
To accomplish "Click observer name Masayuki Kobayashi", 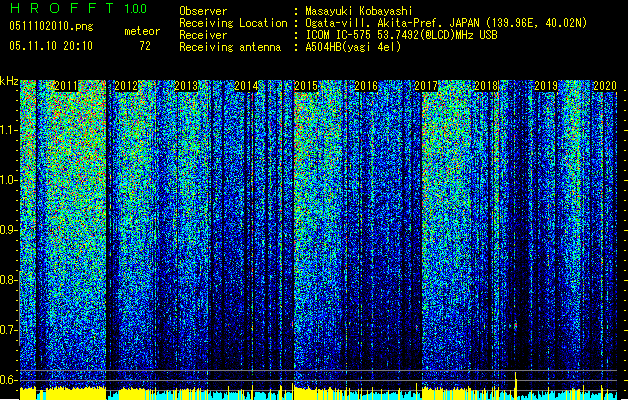I will [x=359, y=11].
